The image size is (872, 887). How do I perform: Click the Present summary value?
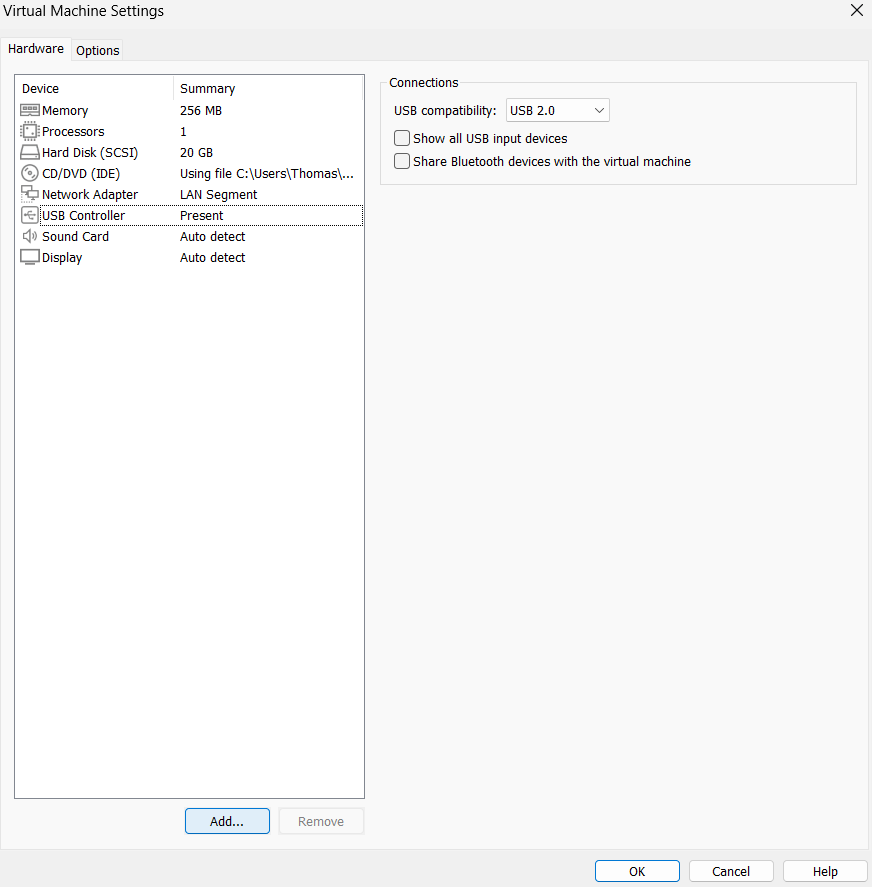point(201,215)
